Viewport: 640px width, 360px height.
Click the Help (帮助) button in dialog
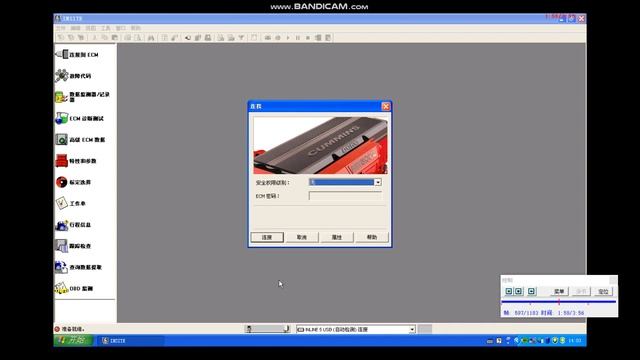[372, 237]
